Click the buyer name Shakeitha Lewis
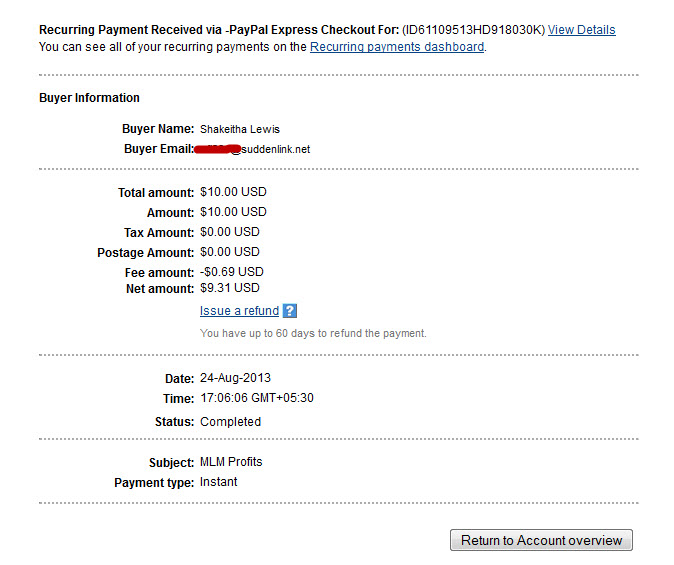Screen dimensions: 674x565 (x=239, y=129)
